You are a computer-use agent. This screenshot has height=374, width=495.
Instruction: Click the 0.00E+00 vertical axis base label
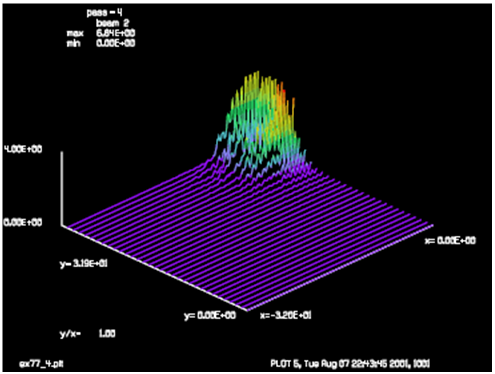(x=23, y=222)
